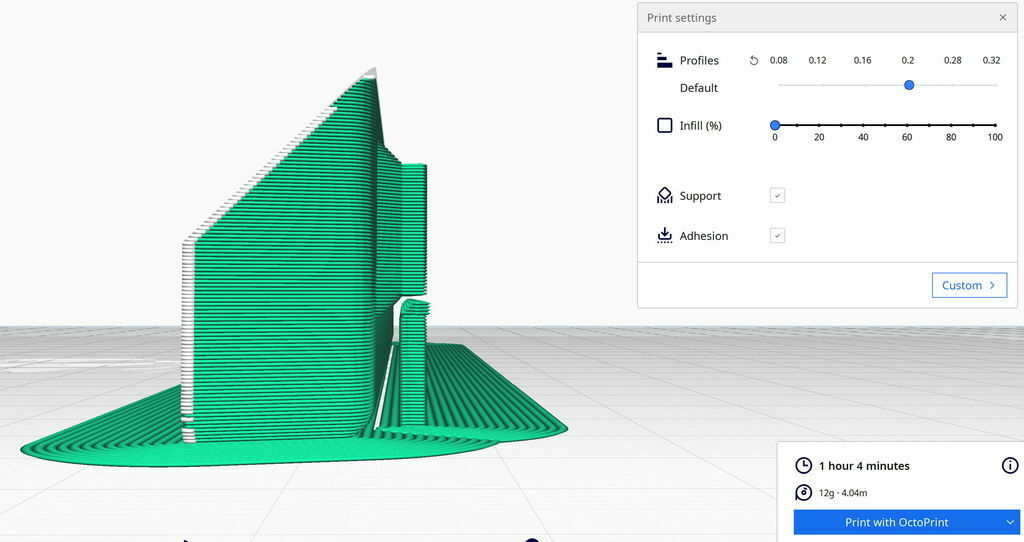Open Custom settings via chevron button

(x=969, y=285)
